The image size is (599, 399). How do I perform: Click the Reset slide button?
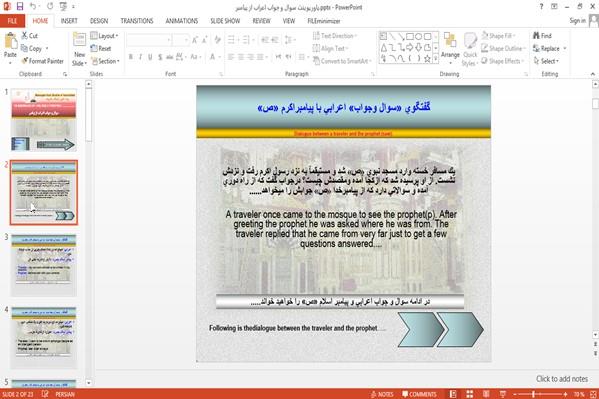[101, 48]
